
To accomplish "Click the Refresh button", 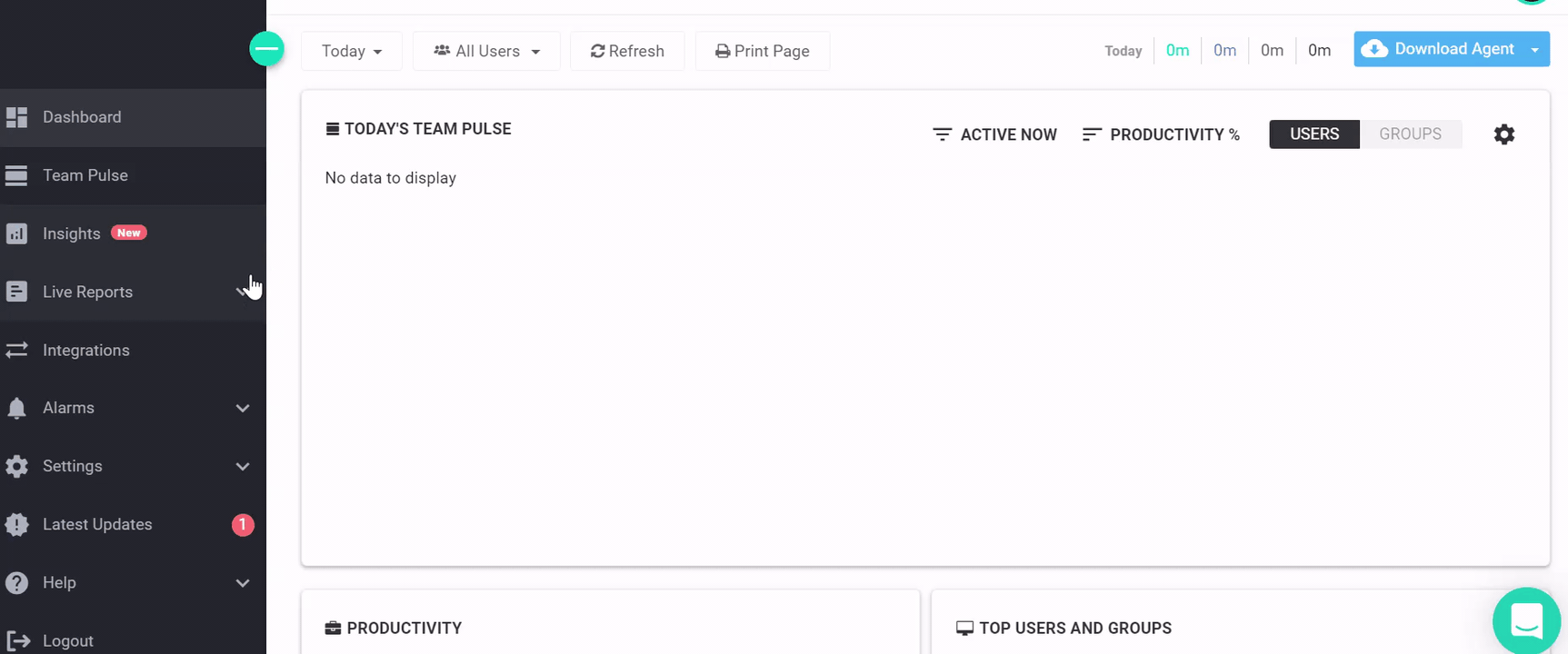I will click(627, 51).
